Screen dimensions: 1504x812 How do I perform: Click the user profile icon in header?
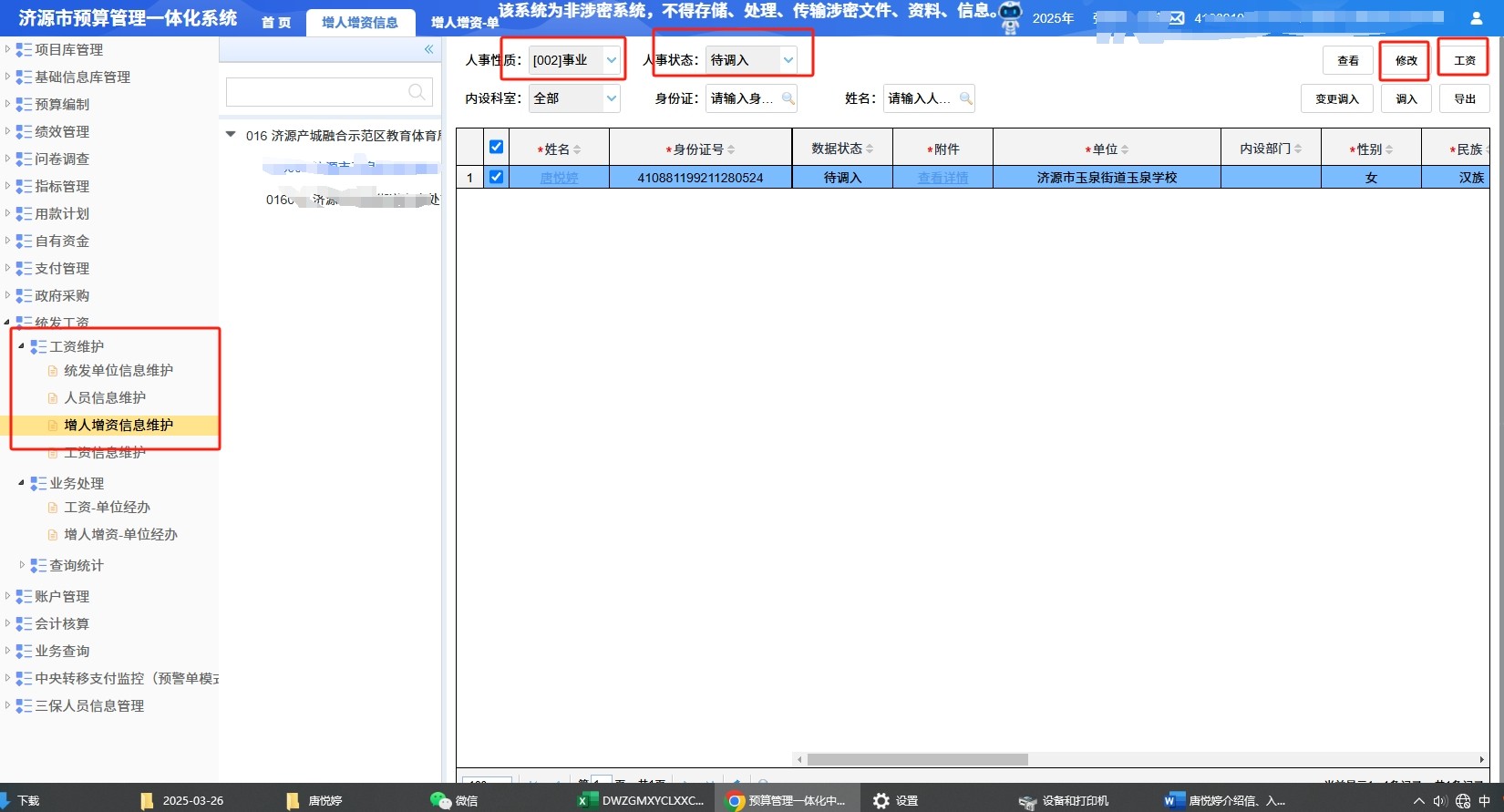coord(1477,17)
